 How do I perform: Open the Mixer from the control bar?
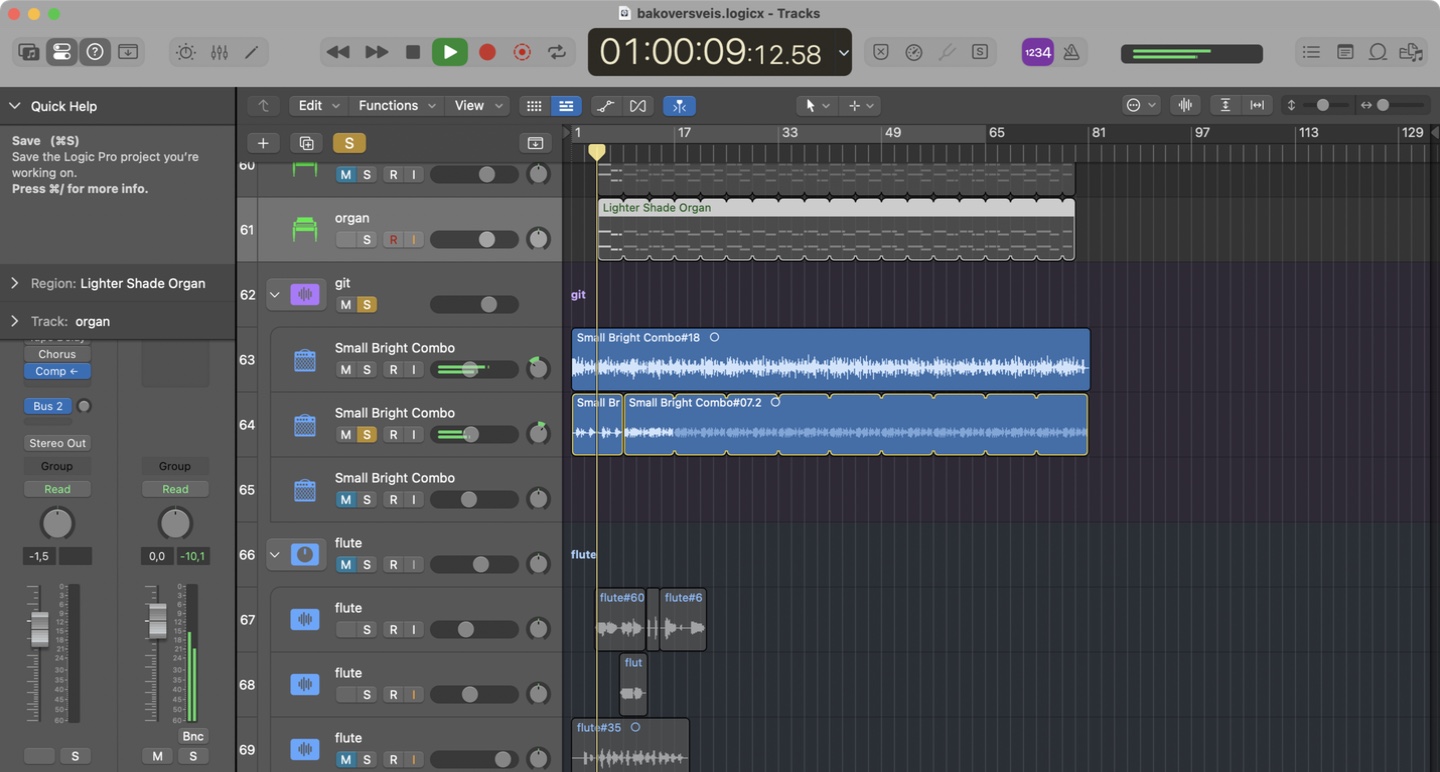coord(219,52)
